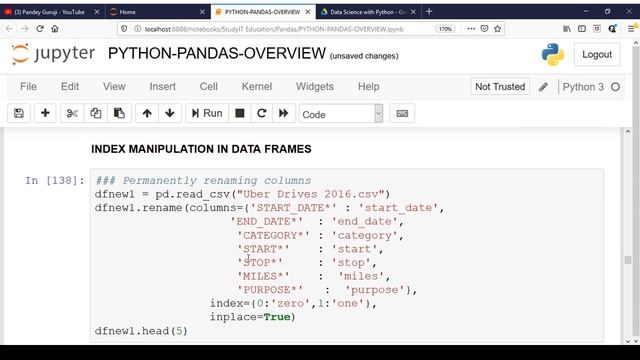The width and height of the screenshot is (640, 360).
Task: Open the Edit menu
Action: pyautogui.click(x=70, y=87)
